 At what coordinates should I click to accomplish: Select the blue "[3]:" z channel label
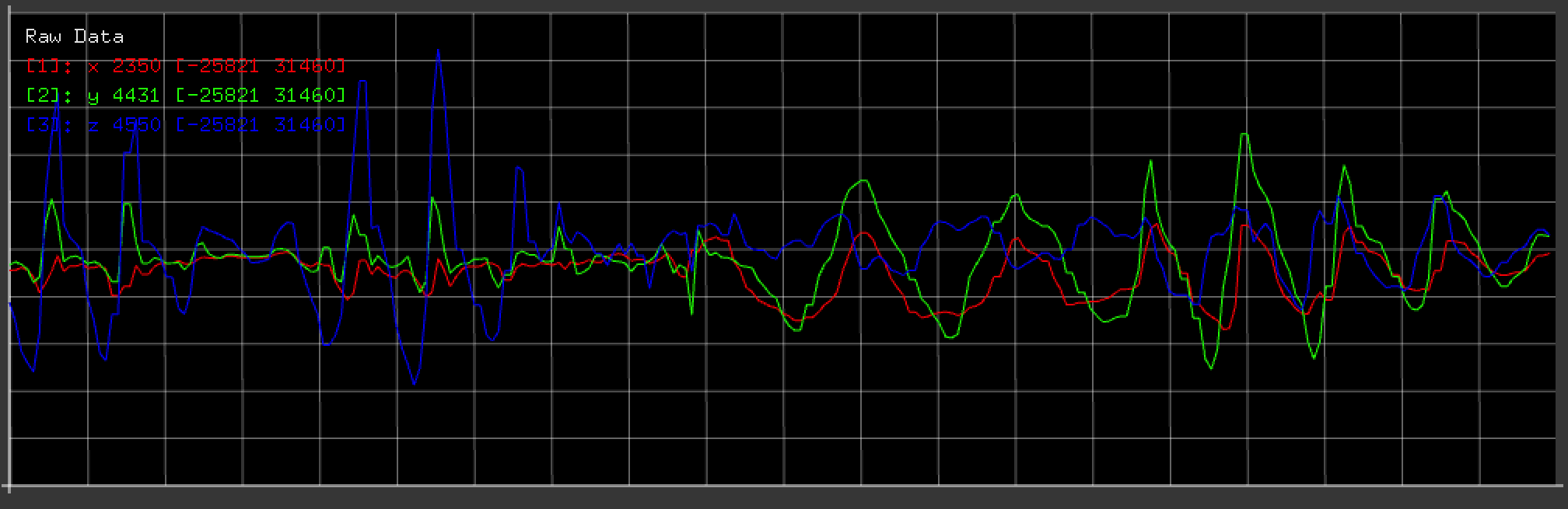[48, 125]
